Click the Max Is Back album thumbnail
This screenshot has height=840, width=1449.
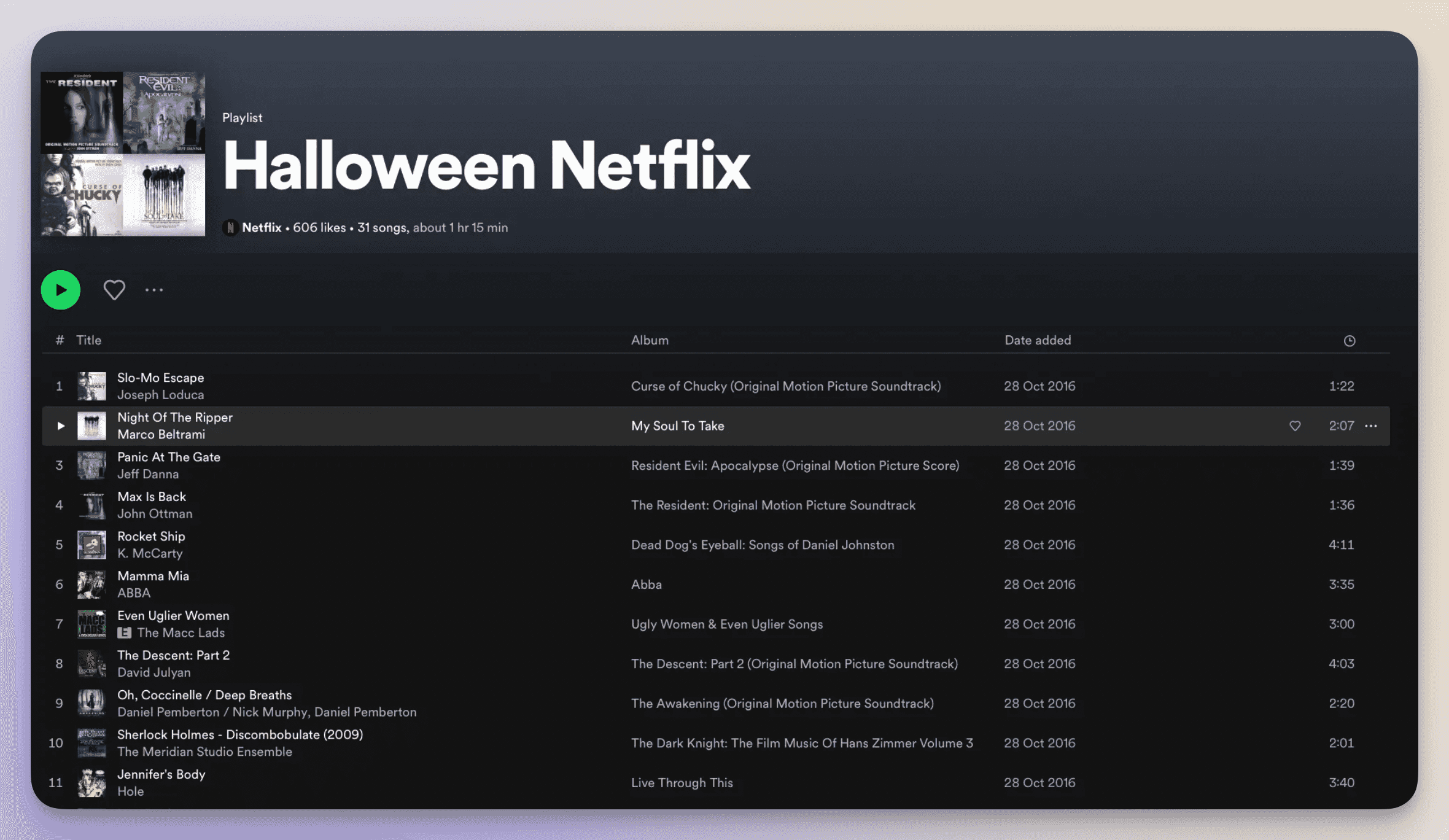pos(91,505)
